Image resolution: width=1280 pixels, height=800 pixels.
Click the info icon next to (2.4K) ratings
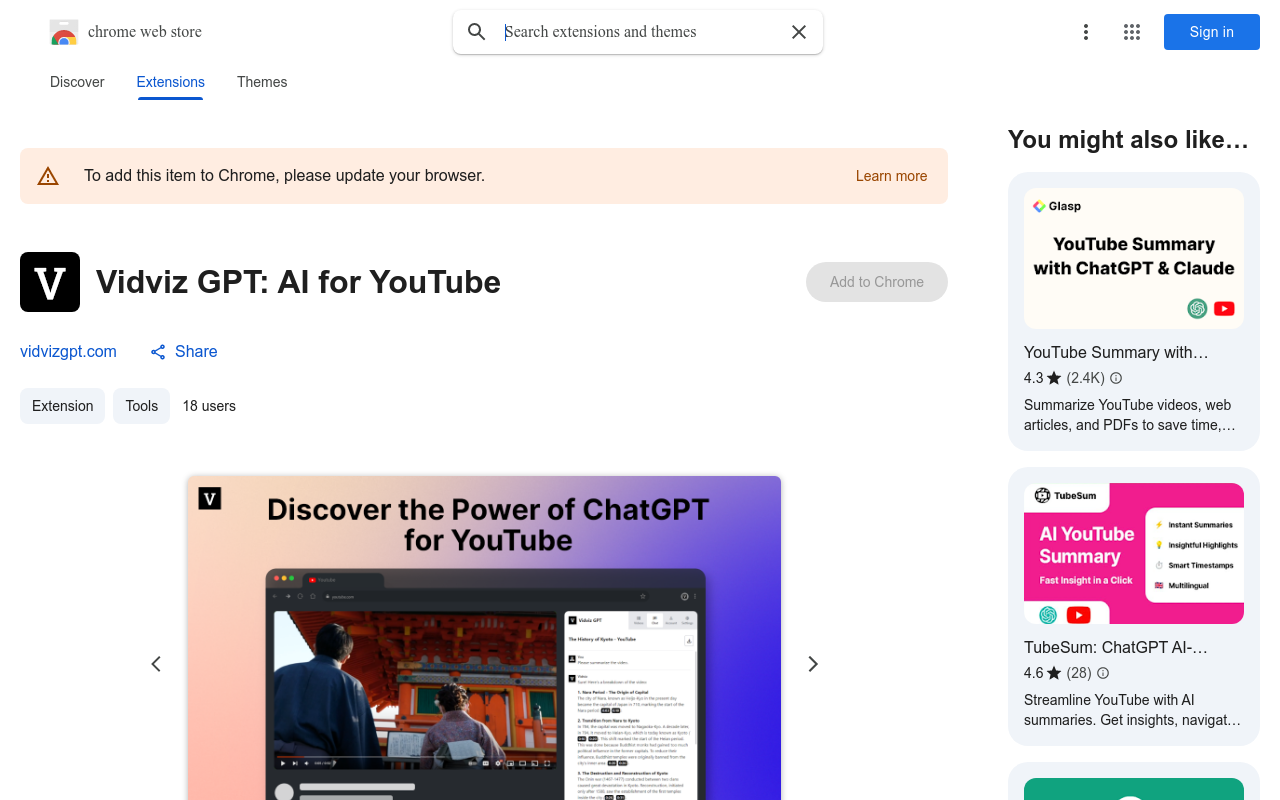pos(1116,378)
